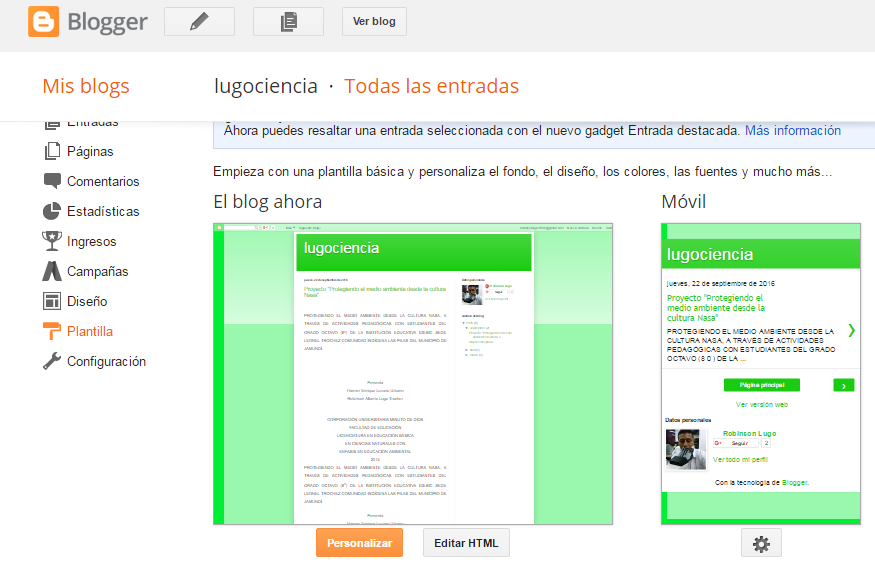Open Diseño menu item
The height and width of the screenshot is (569, 875).
tap(87, 302)
